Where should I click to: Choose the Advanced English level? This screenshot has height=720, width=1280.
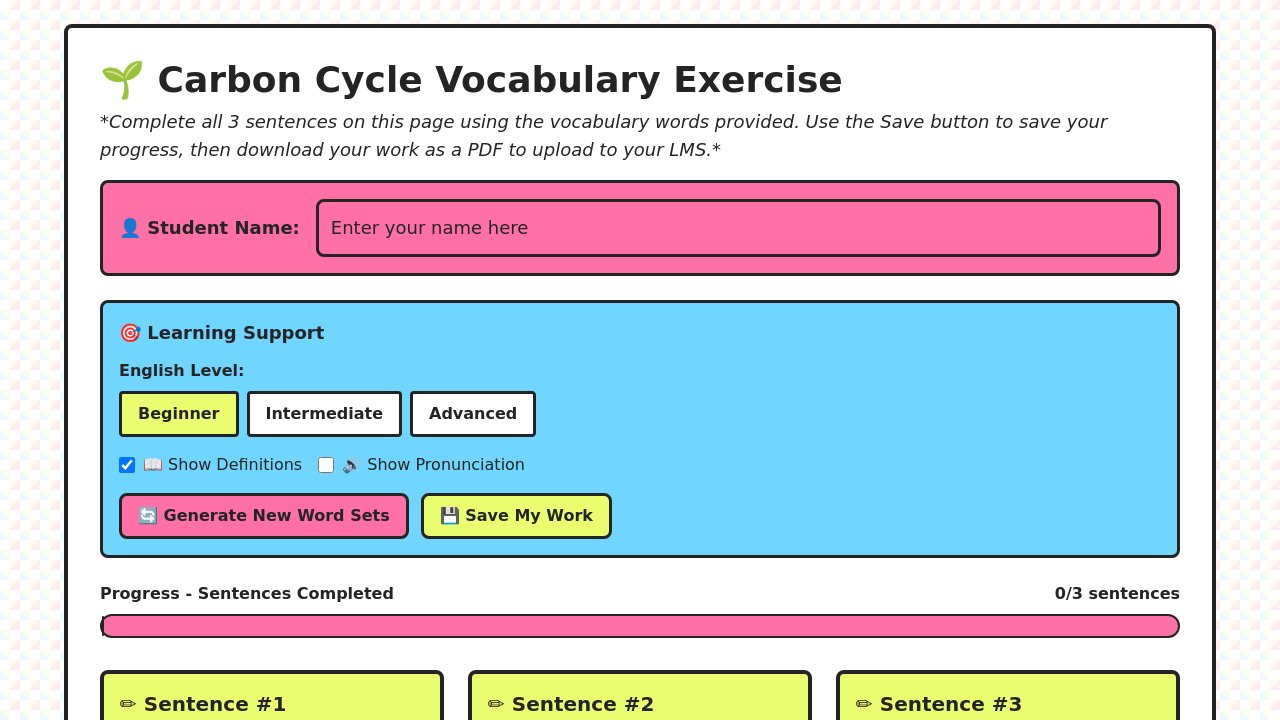tap(473, 414)
